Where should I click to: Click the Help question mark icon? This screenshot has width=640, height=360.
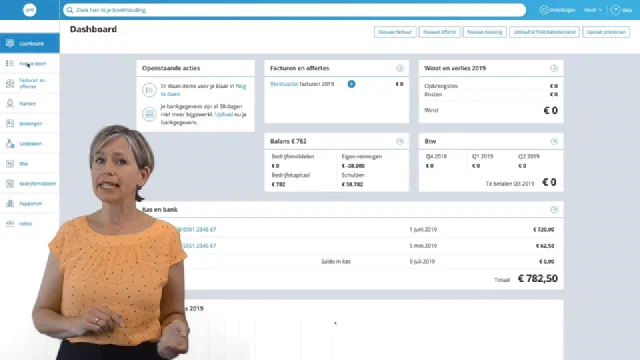point(615,10)
